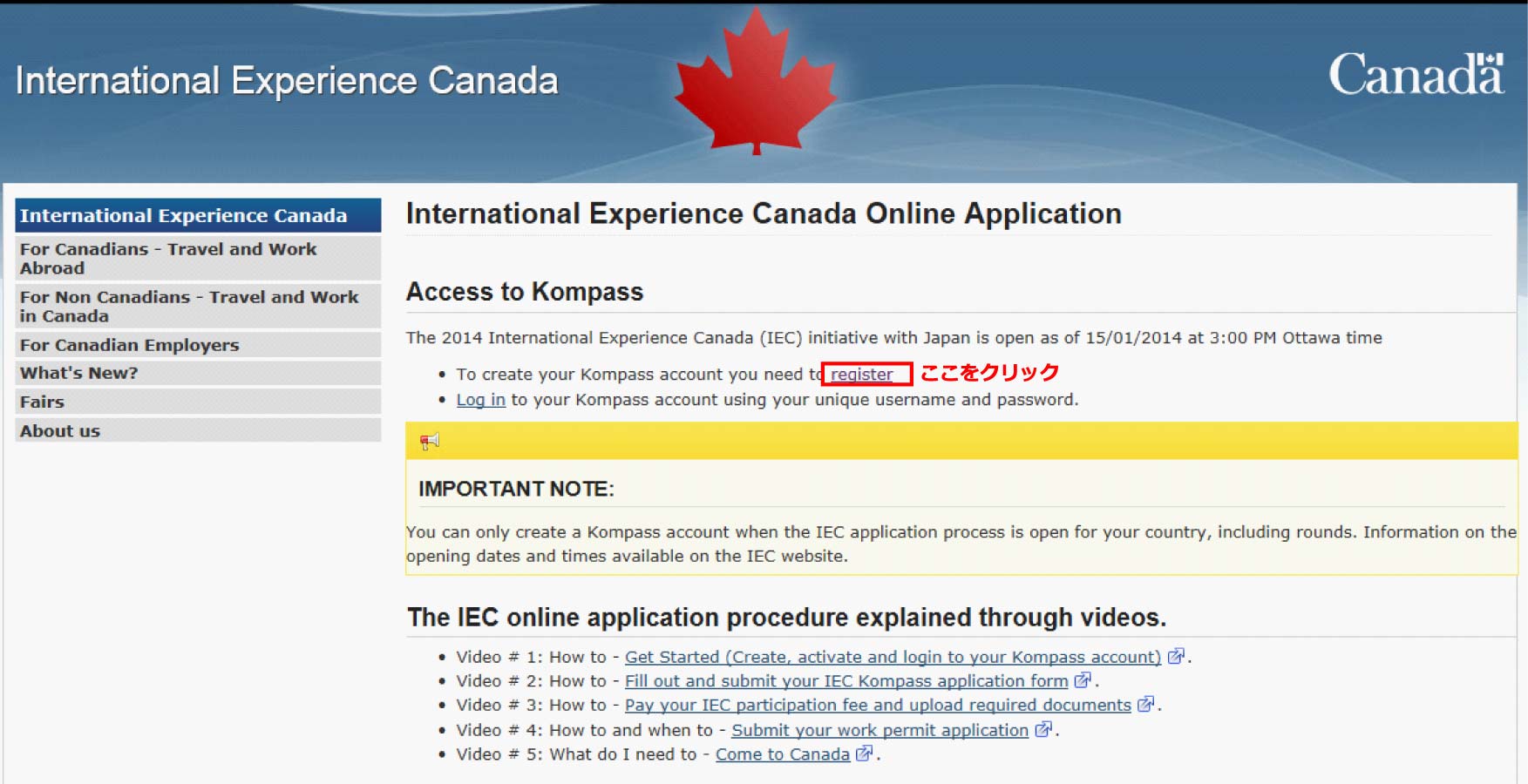Open Submit your work permit application link
This screenshot has height=784, width=1528.
point(879,730)
